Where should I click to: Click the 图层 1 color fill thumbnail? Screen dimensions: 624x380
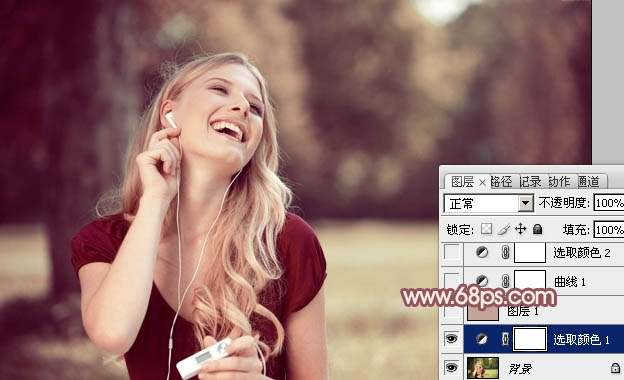pyautogui.click(x=483, y=313)
